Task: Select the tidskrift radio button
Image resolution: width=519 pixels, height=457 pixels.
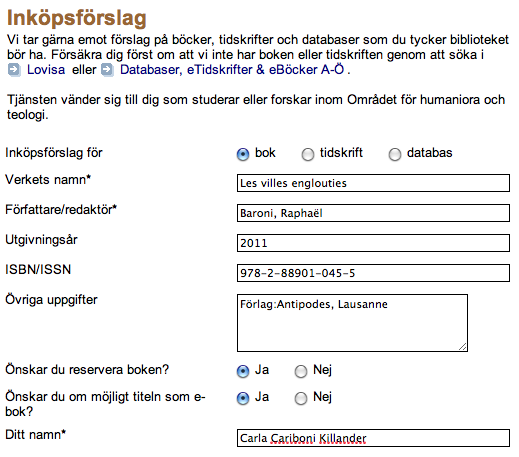Action: point(308,154)
